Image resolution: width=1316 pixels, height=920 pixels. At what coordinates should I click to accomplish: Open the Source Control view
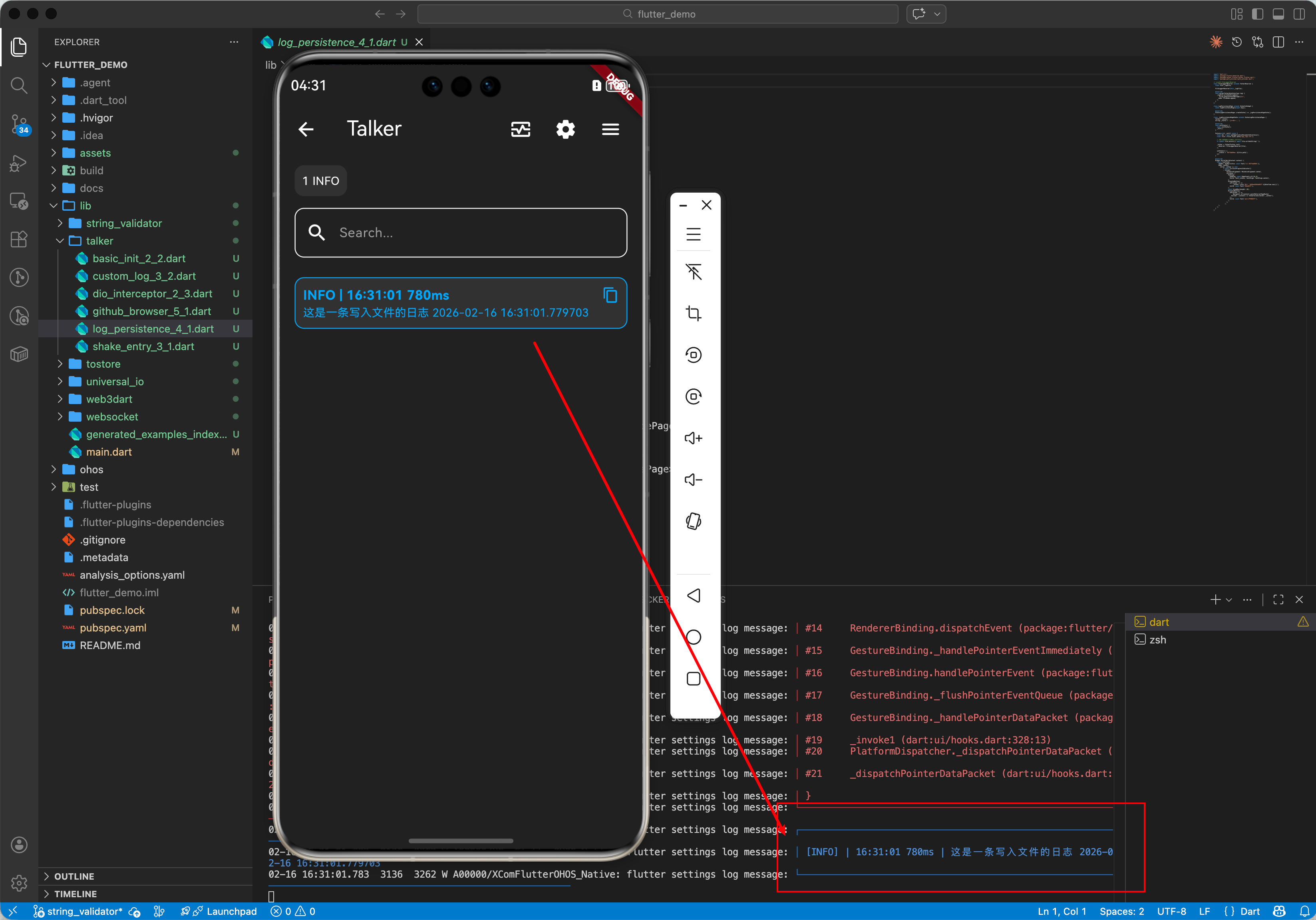click(19, 123)
